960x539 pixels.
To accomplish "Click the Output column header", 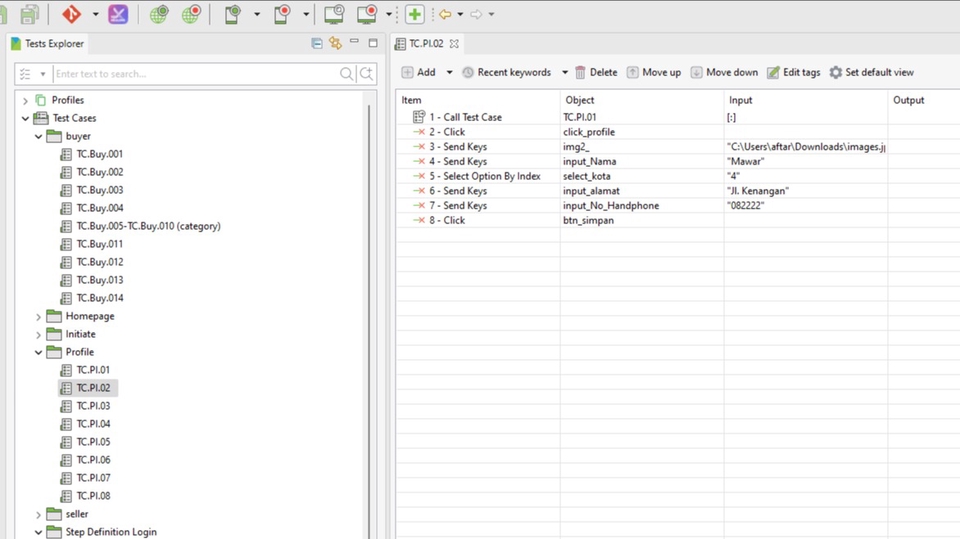I will (923, 100).
